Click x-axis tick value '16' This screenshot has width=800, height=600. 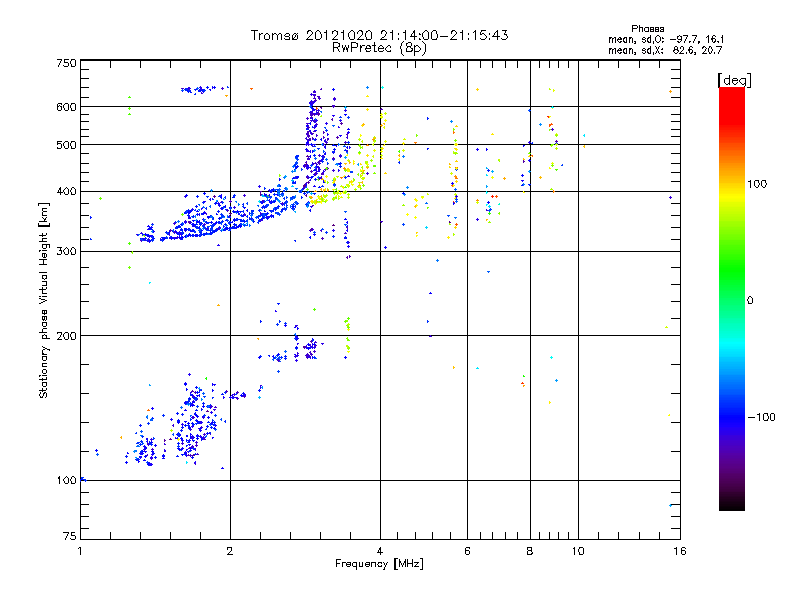tap(680, 551)
